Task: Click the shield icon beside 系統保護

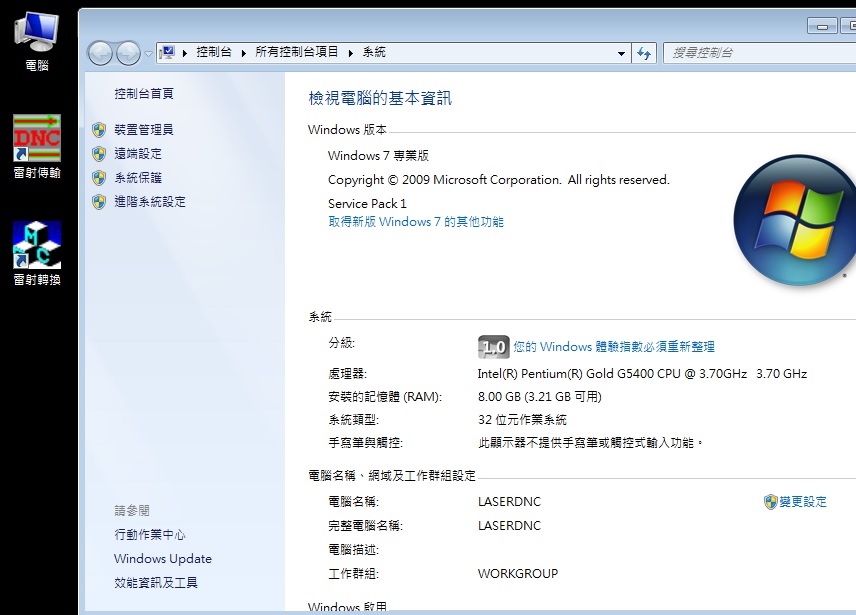Action: point(99,178)
